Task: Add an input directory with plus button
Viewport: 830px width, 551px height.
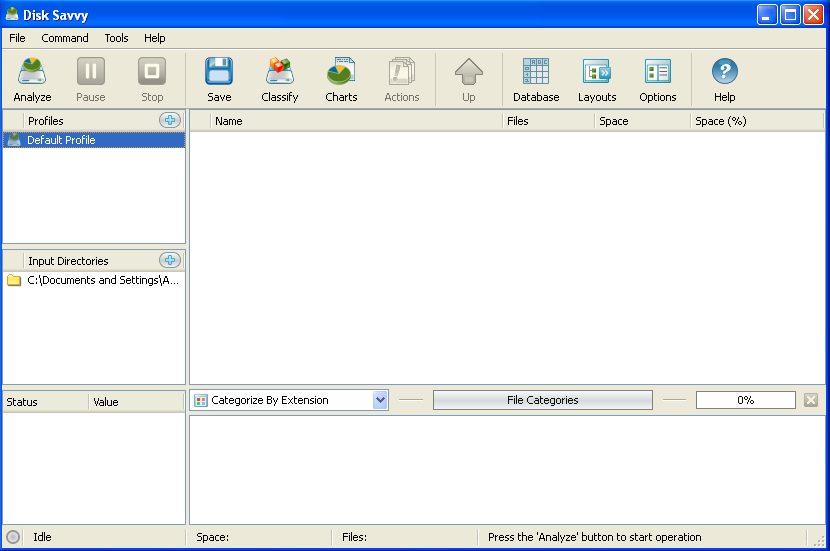Action: tap(170, 261)
